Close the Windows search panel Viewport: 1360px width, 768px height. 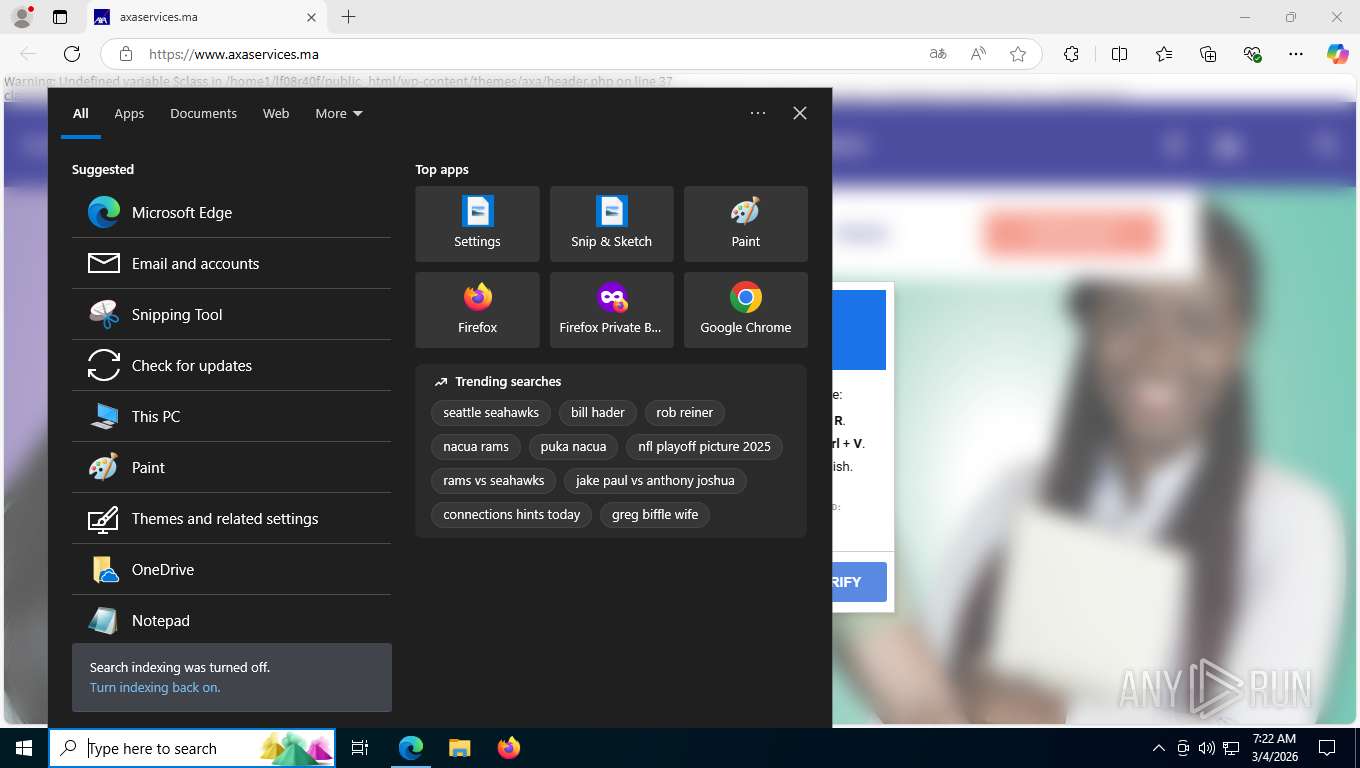tap(800, 113)
